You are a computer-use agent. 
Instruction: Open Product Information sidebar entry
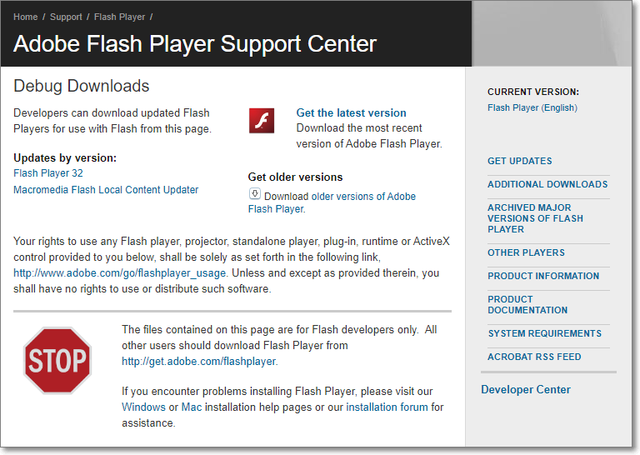click(543, 276)
